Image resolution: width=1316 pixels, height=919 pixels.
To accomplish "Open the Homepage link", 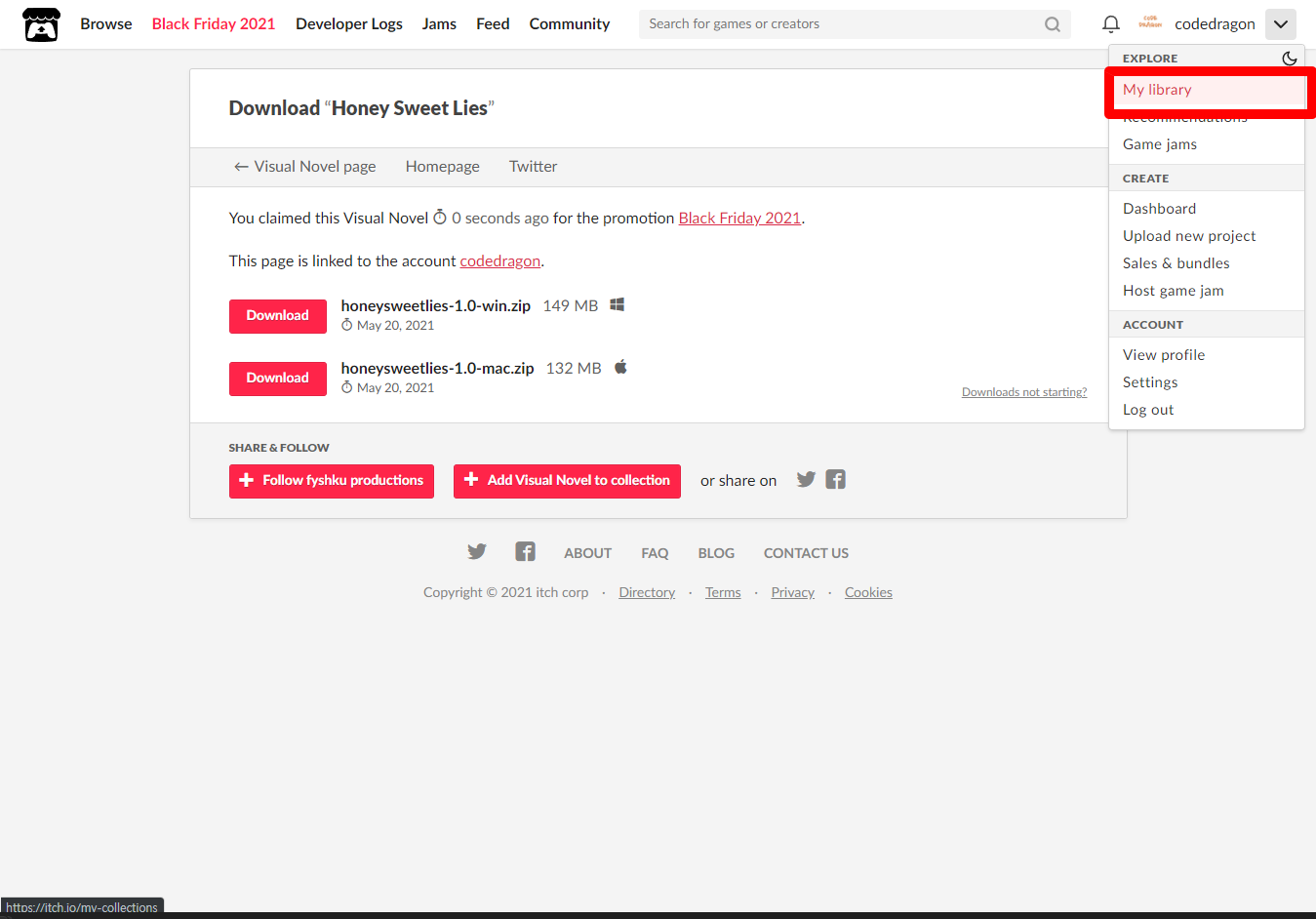I will coord(443,167).
